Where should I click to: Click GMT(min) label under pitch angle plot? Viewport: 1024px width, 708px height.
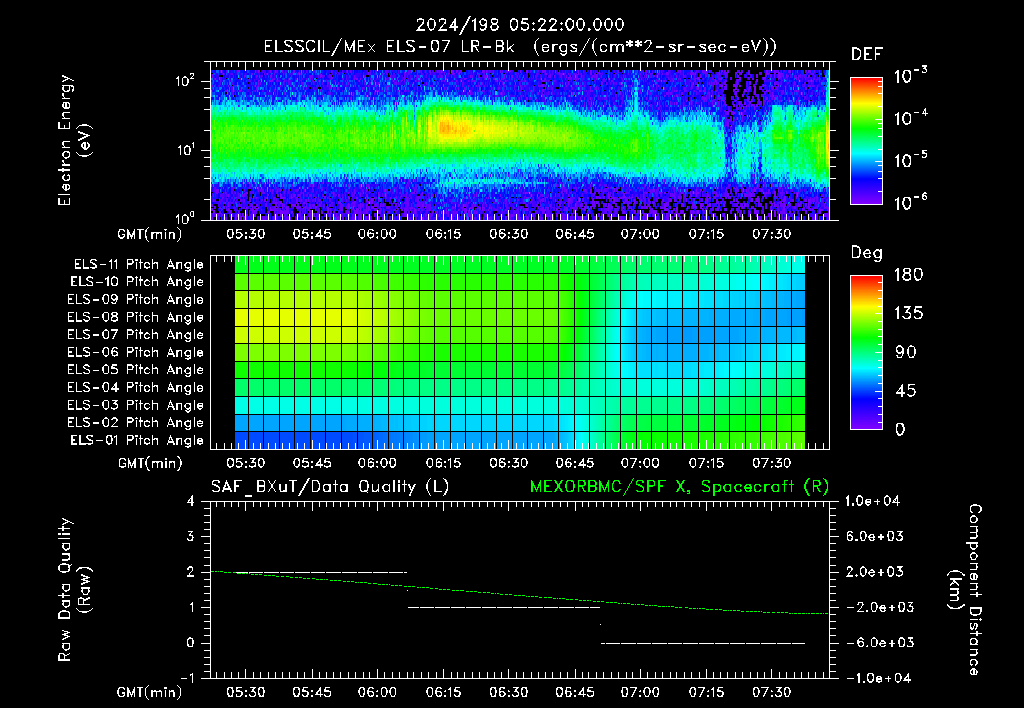pos(150,463)
